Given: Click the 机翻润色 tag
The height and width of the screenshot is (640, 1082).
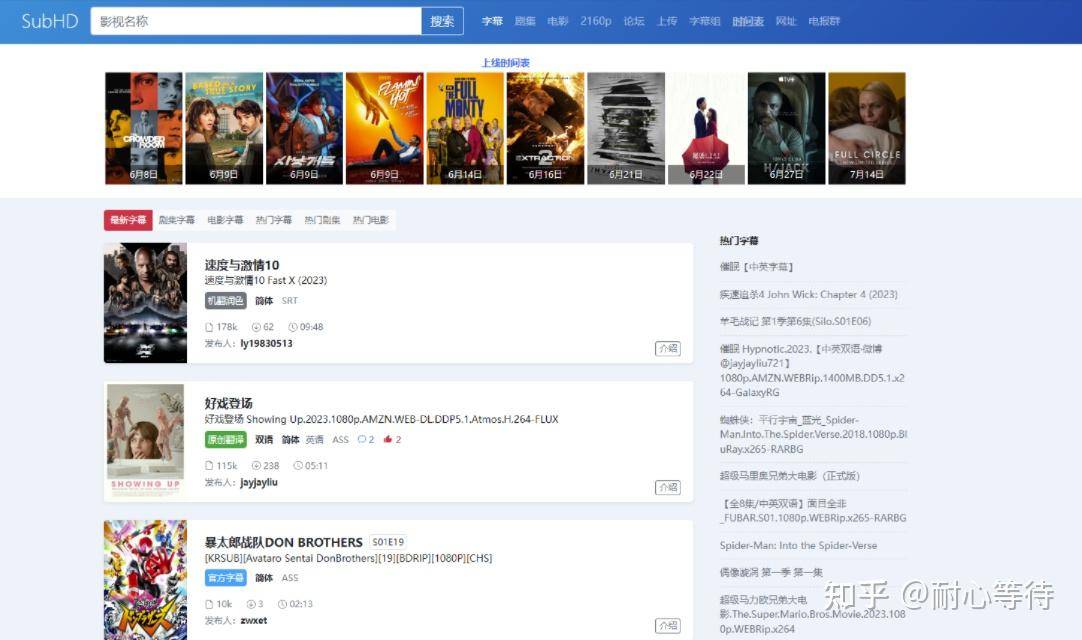Looking at the screenshot, I should pos(226,301).
